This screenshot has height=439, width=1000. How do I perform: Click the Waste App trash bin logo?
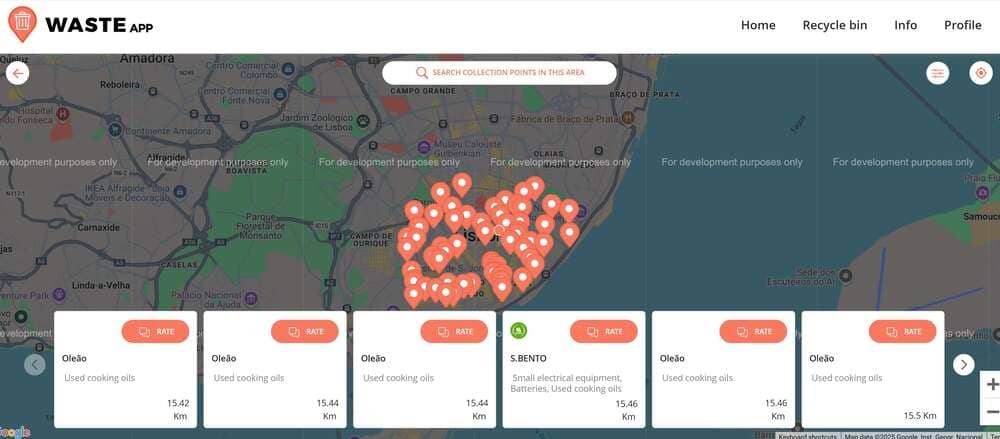click(22, 24)
